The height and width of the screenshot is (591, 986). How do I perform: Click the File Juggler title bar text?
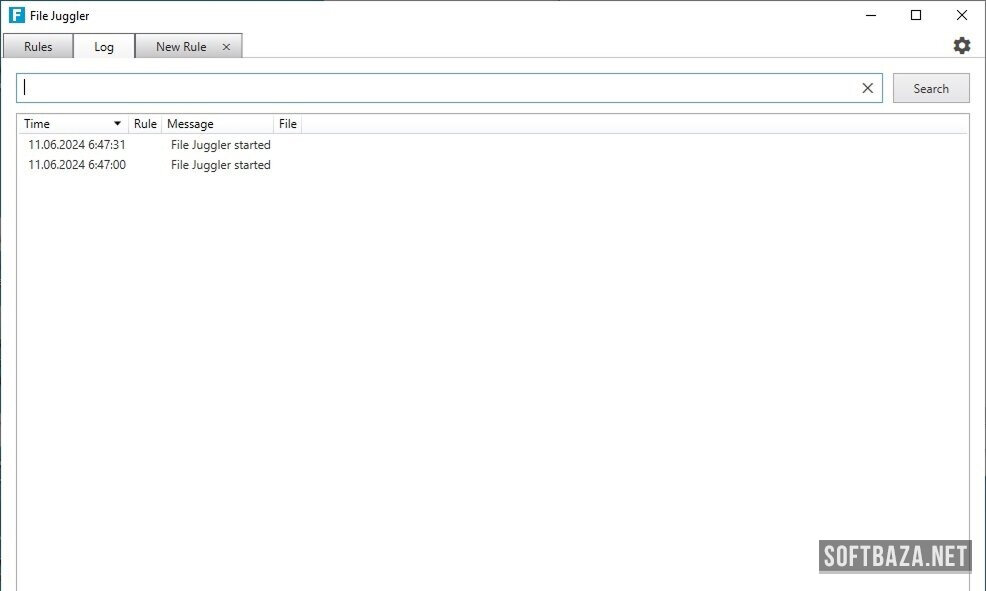pyautogui.click(x=60, y=16)
